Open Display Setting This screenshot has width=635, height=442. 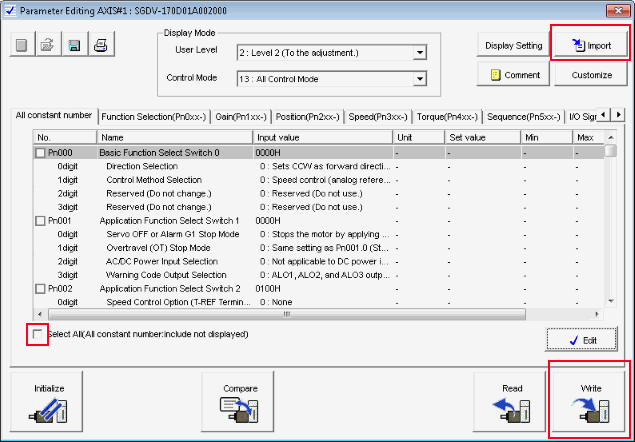[513, 45]
